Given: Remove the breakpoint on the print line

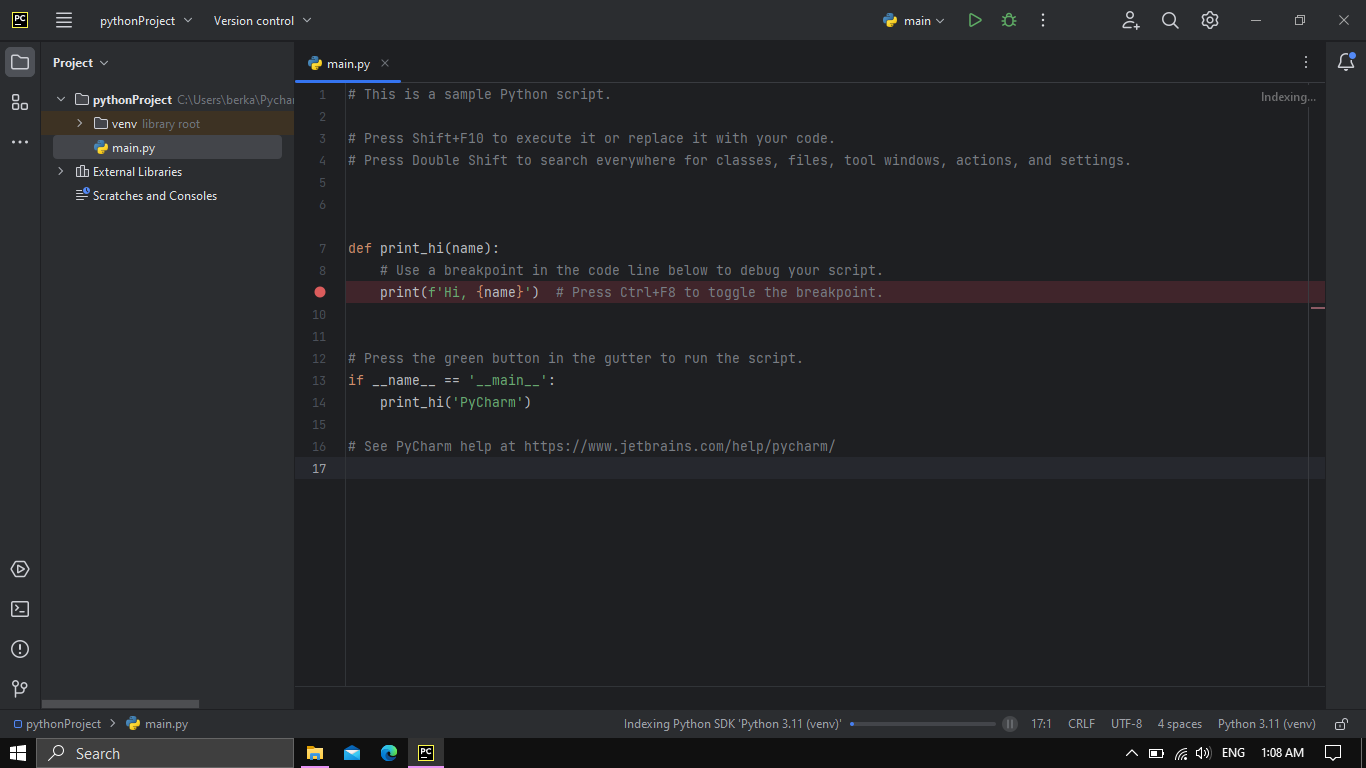Looking at the screenshot, I should [x=320, y=292].
